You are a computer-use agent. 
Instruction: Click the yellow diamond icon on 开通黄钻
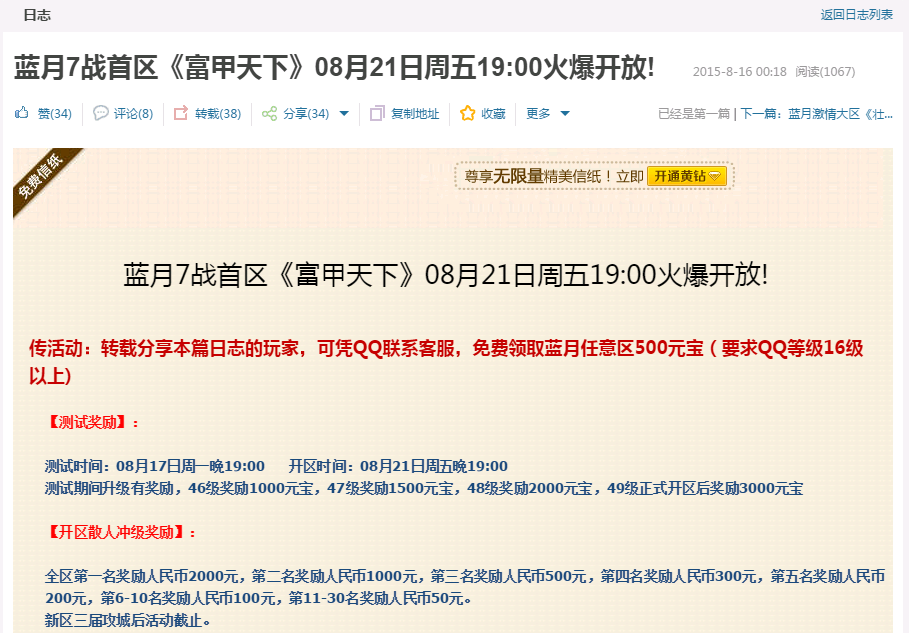715,176
